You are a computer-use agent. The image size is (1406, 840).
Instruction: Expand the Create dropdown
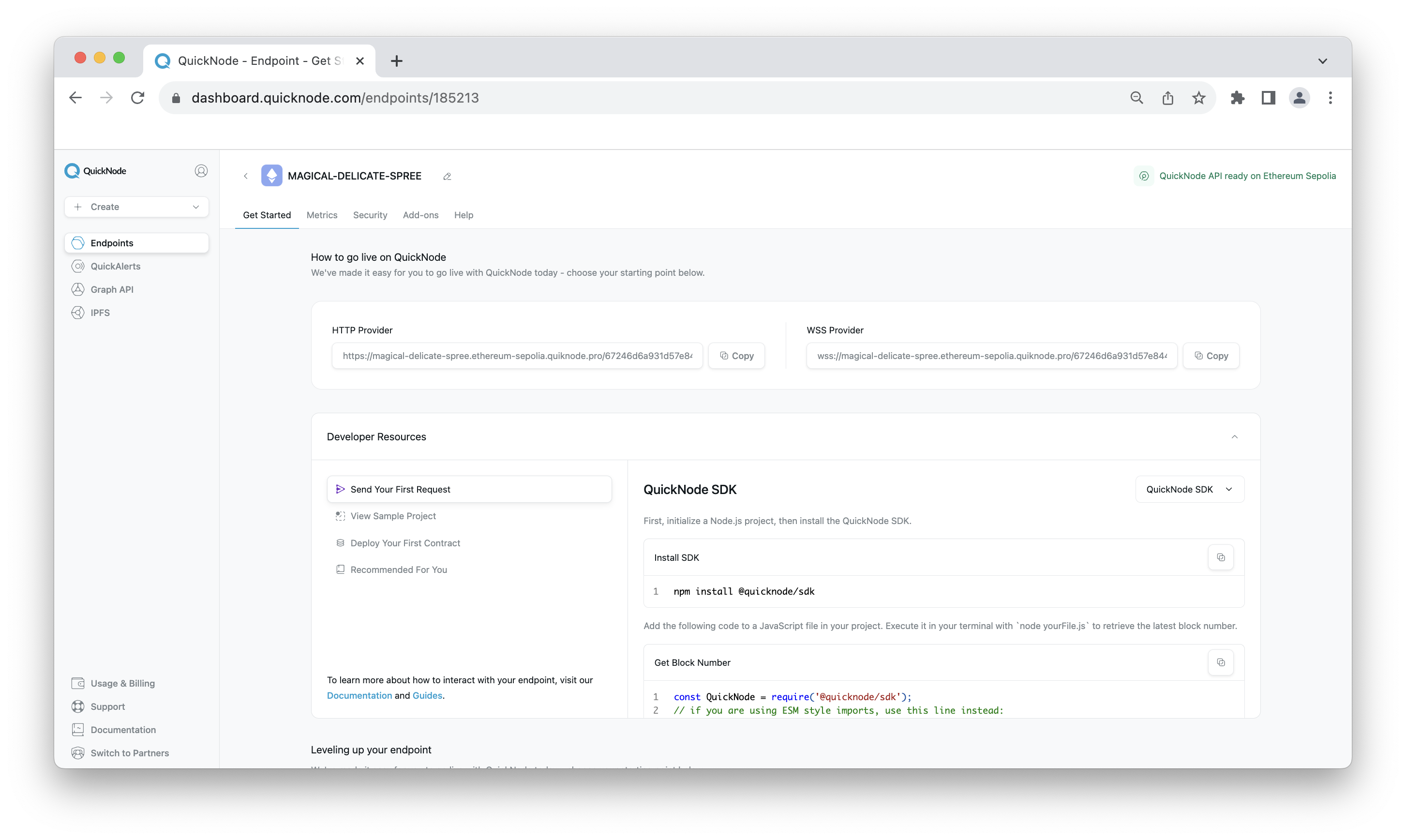coord(136,207)
